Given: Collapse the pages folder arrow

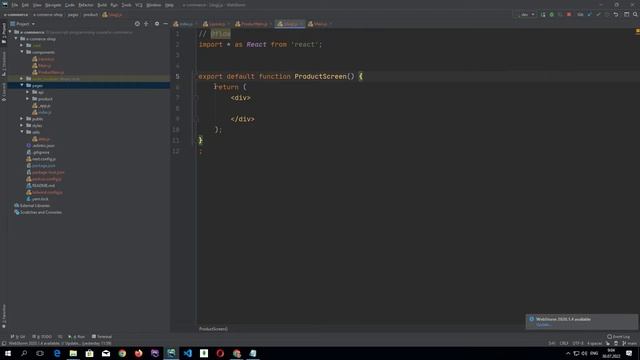Looking at the screenshot, I should [x=22, y=85].
